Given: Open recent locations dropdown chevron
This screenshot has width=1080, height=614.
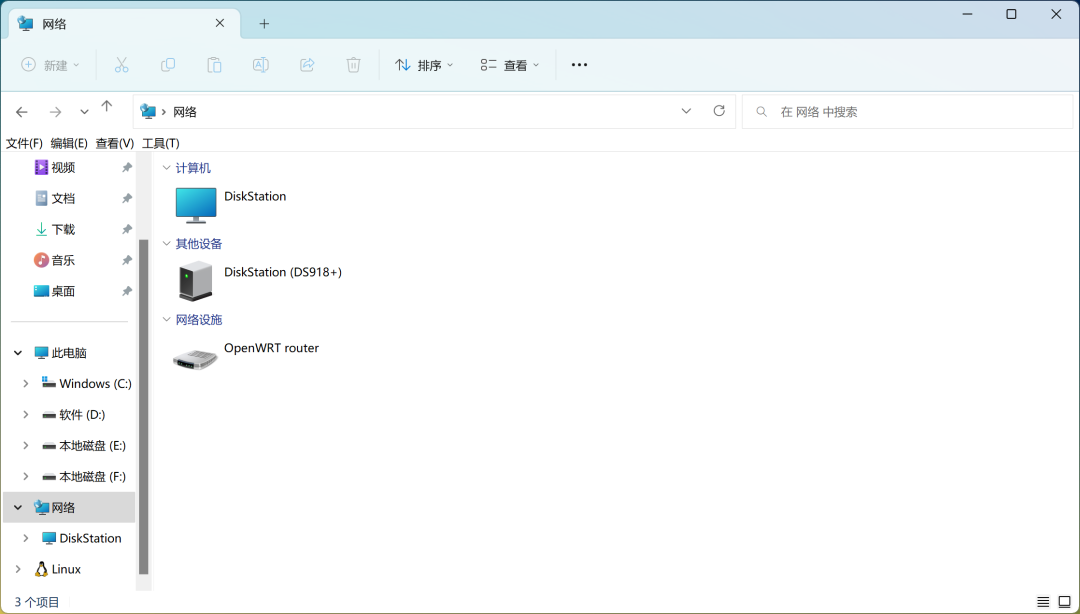Looking at the screenshot, I should coord(84,112).
